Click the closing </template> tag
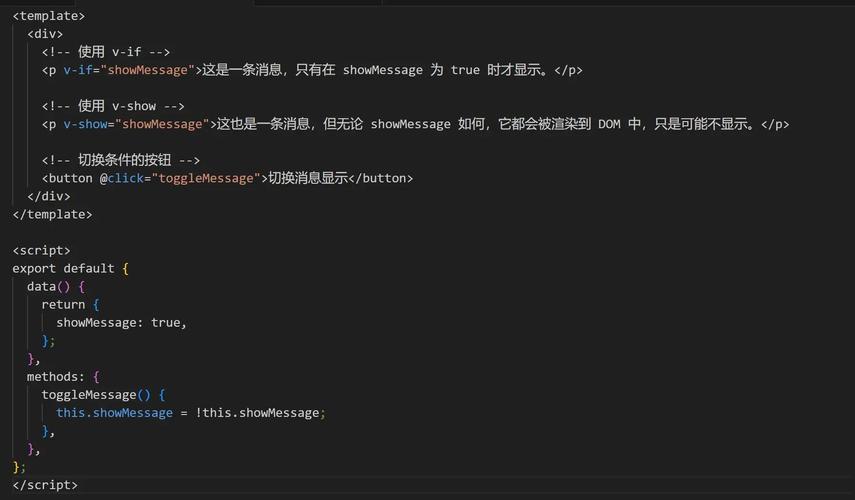Viewport: 855px width, 500px height. (52, 214)
